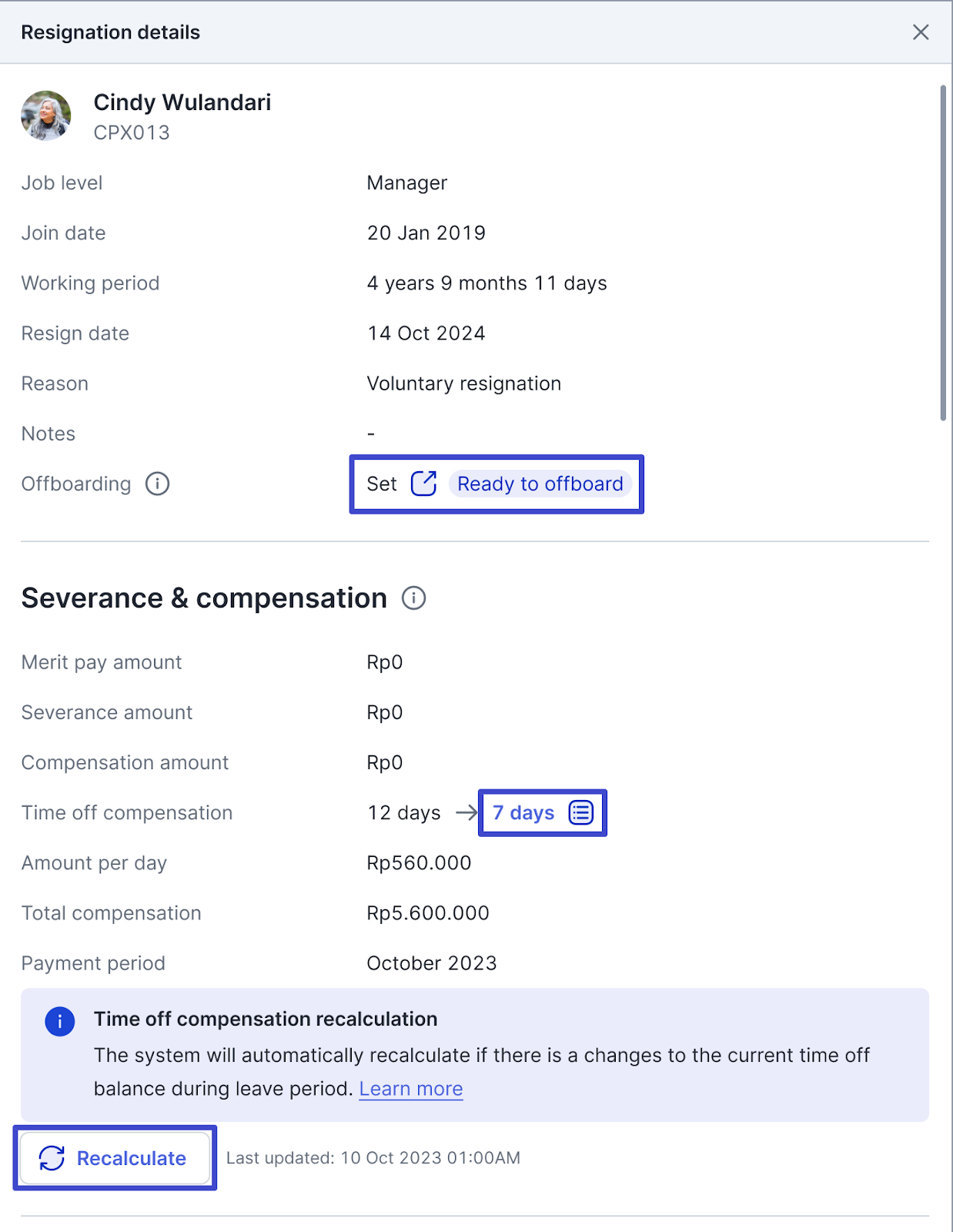
Task: Click the Last updated timestamp text
Action: tap(373, 1158)
